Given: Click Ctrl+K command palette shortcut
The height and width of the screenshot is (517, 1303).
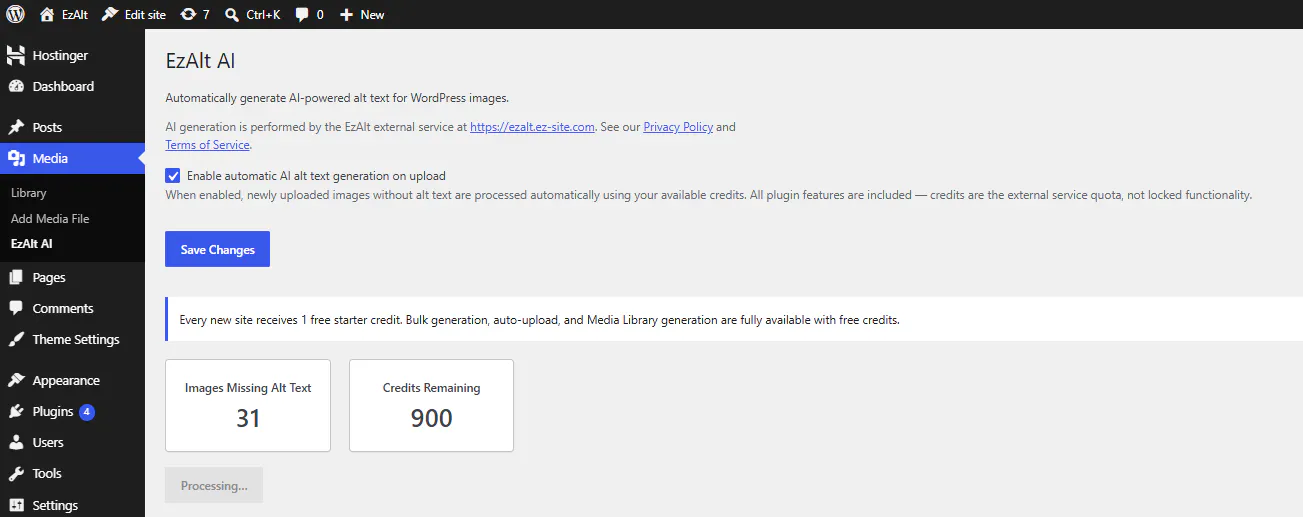Looking at the screenshot, I should click(x=263, y=15).
